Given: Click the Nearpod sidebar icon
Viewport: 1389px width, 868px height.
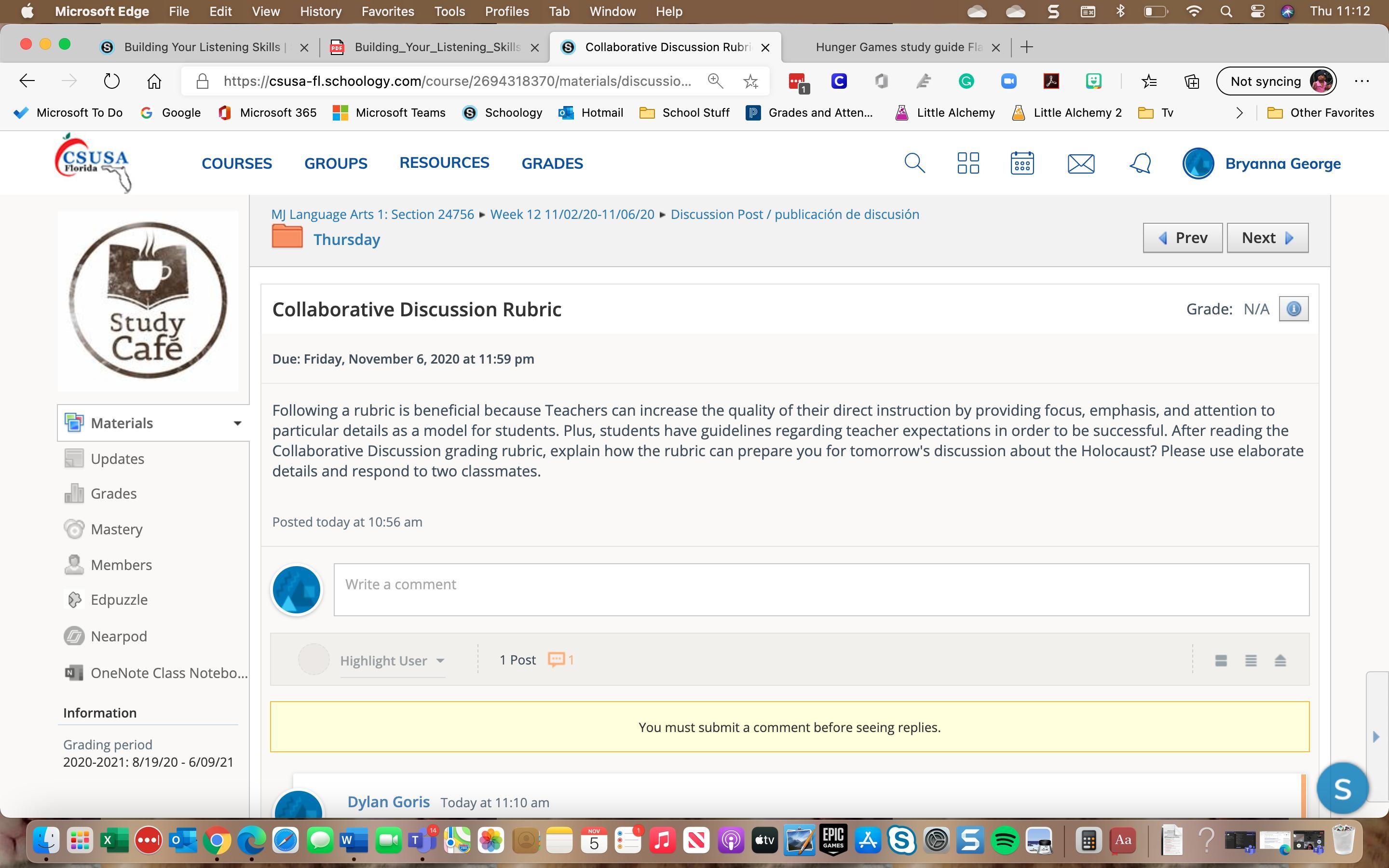Looking at the screenshot, I should click(x=74, y=636).
